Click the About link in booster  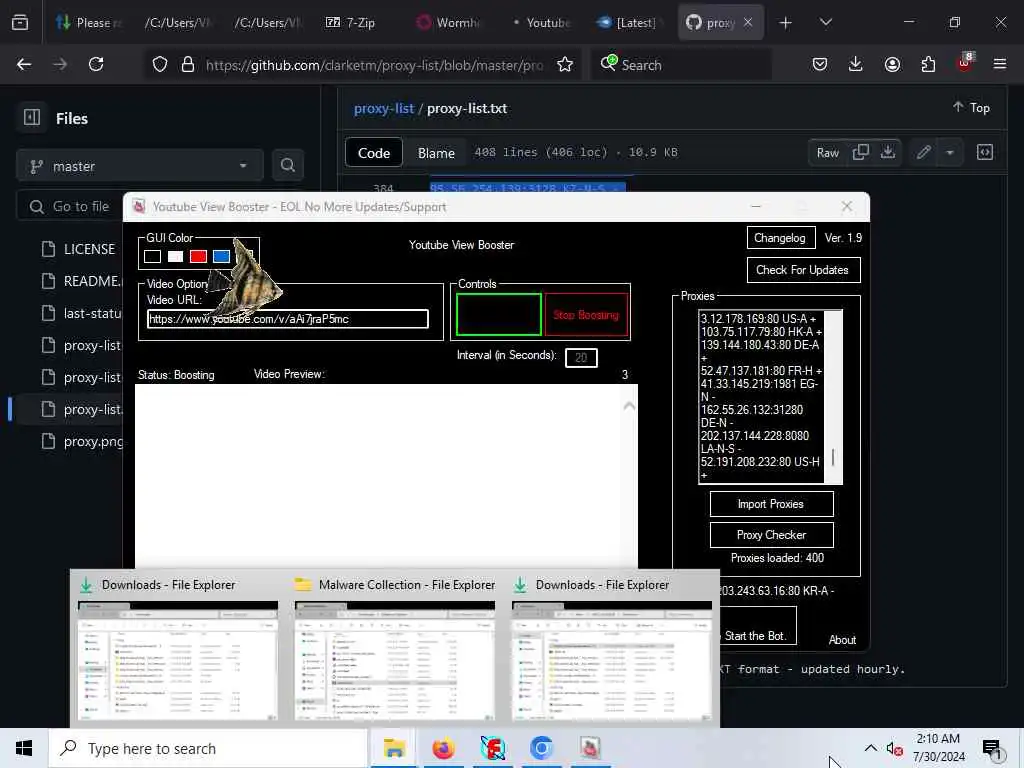click(842, 640)
